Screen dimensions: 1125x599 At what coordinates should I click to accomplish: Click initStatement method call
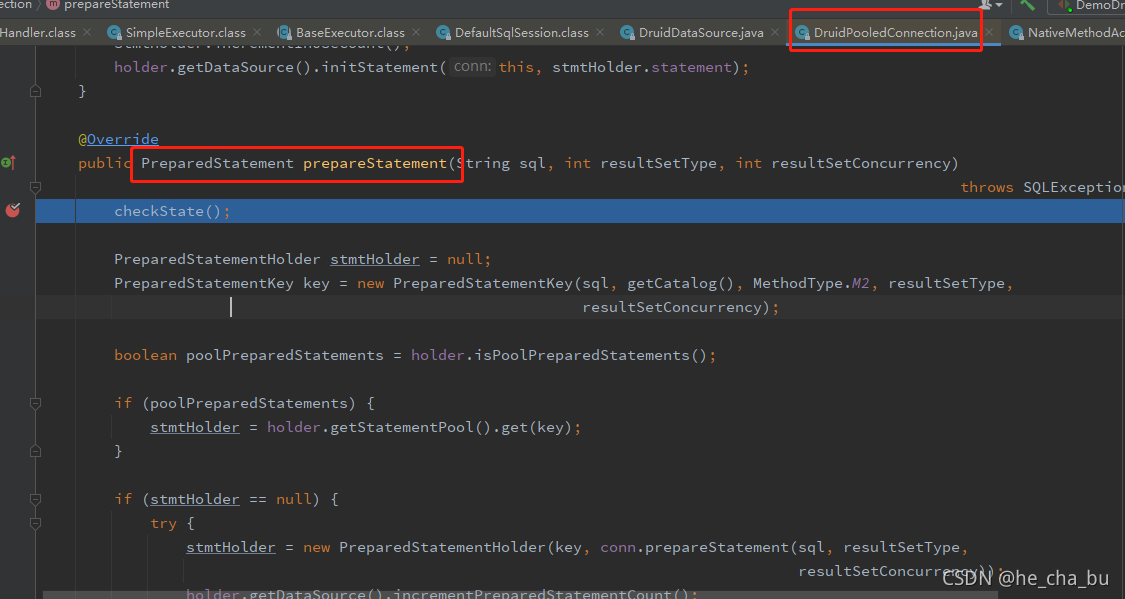pos(380,67)
